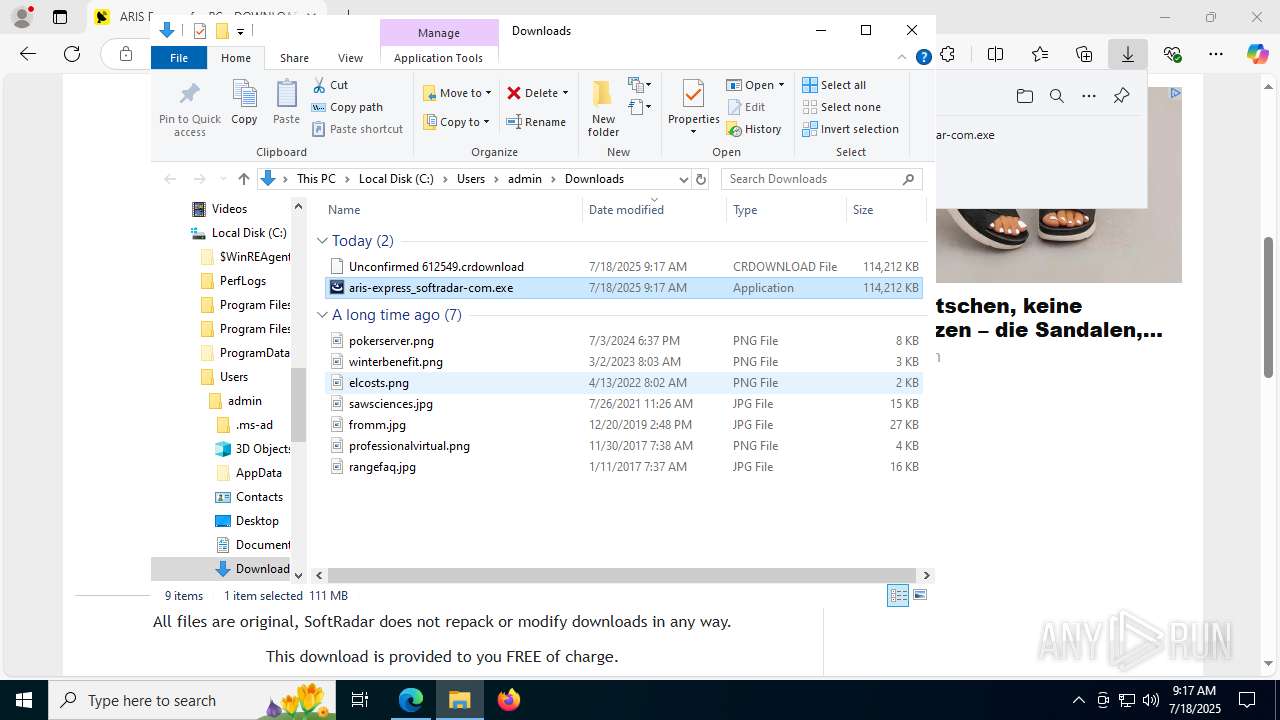Click Local Disk (C:) breadcrumb
Viewport: 1280px width, 720px height.
(x=396, y=179)
